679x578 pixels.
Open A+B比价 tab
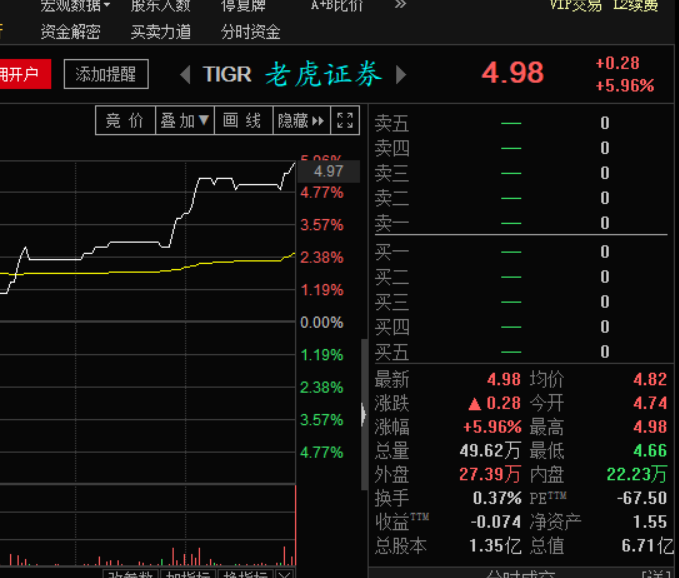[x=336, y=5]
